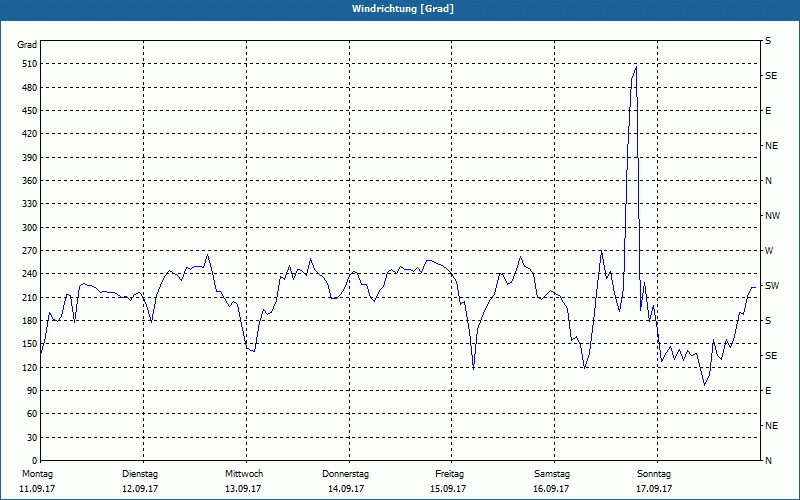Screen dimensions: 800x500
Task: Click the '360' y-axis tick label
Action: pyautogui.click(x=30, y=181)
